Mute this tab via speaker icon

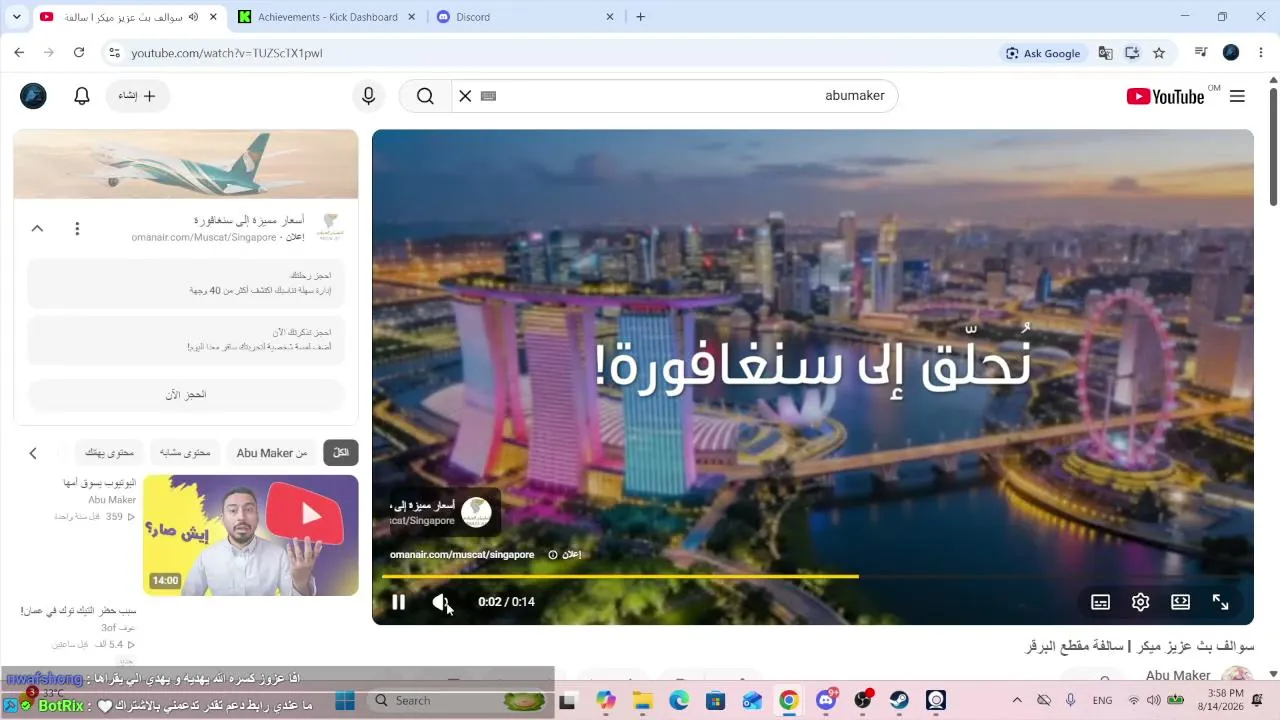(x=193, y=17)
